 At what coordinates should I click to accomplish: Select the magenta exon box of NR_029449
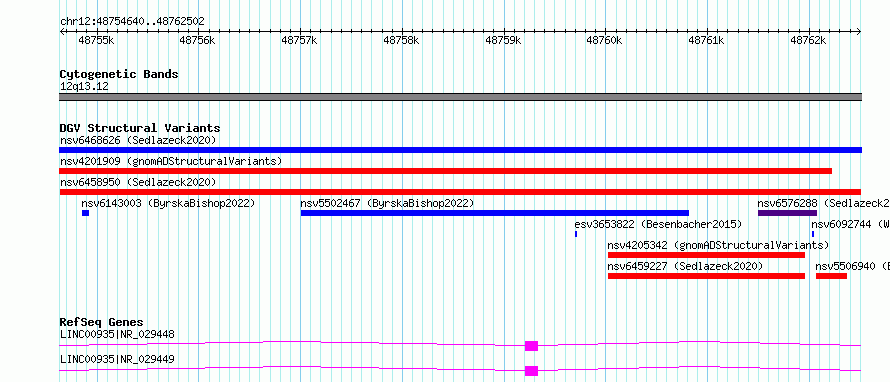[x=531, y=371]
